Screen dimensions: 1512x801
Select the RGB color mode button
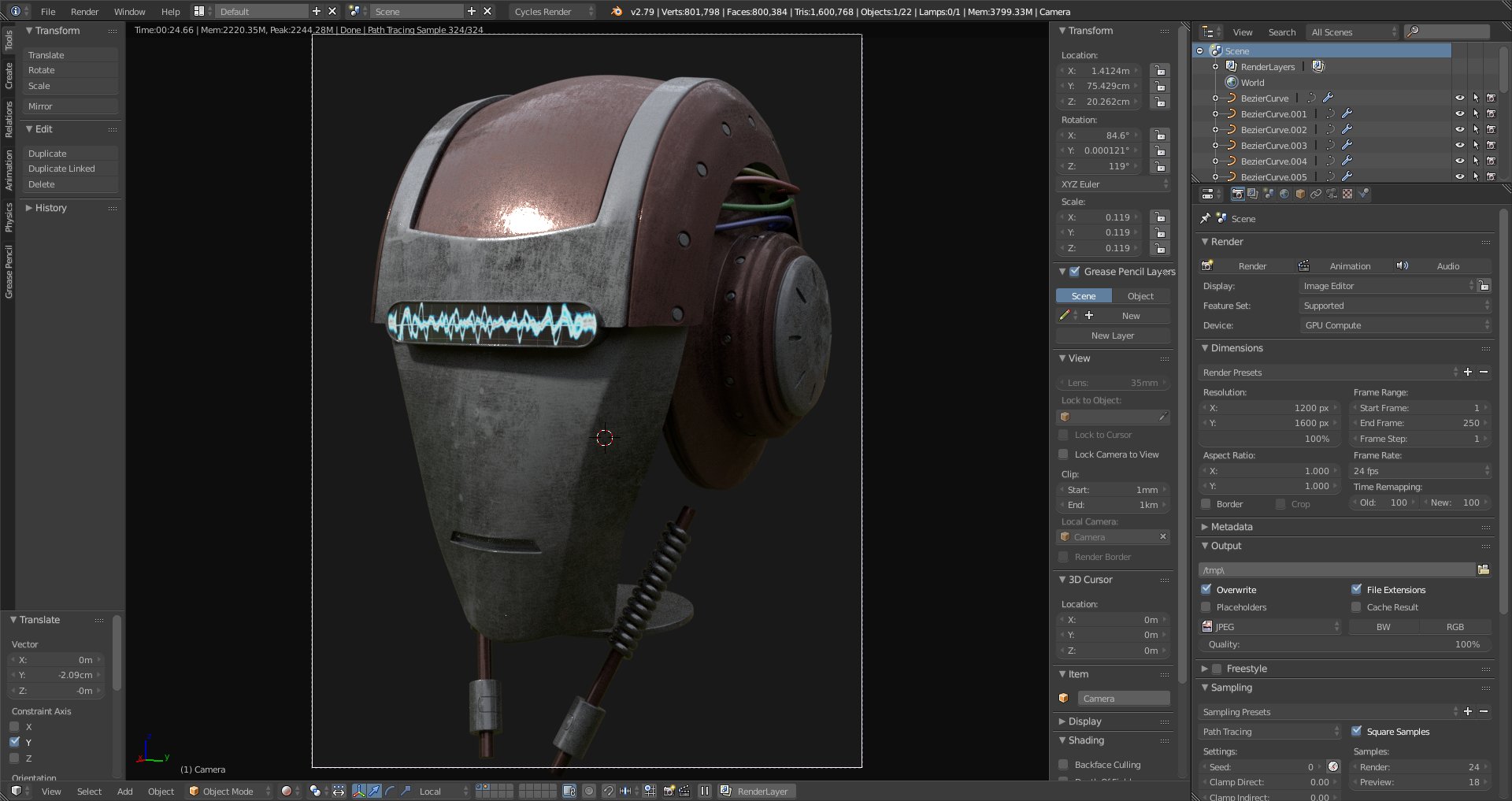click(1455, 627)
